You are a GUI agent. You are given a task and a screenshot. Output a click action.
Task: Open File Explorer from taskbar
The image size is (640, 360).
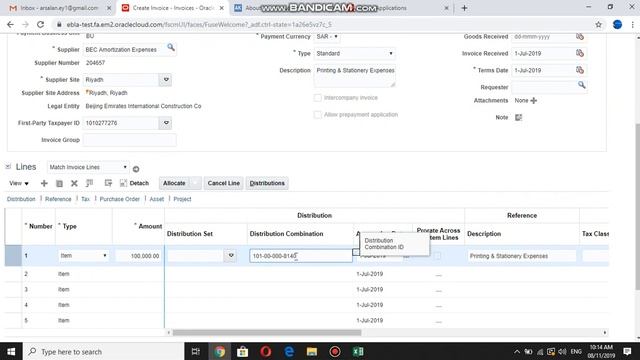tap(312, 351)
